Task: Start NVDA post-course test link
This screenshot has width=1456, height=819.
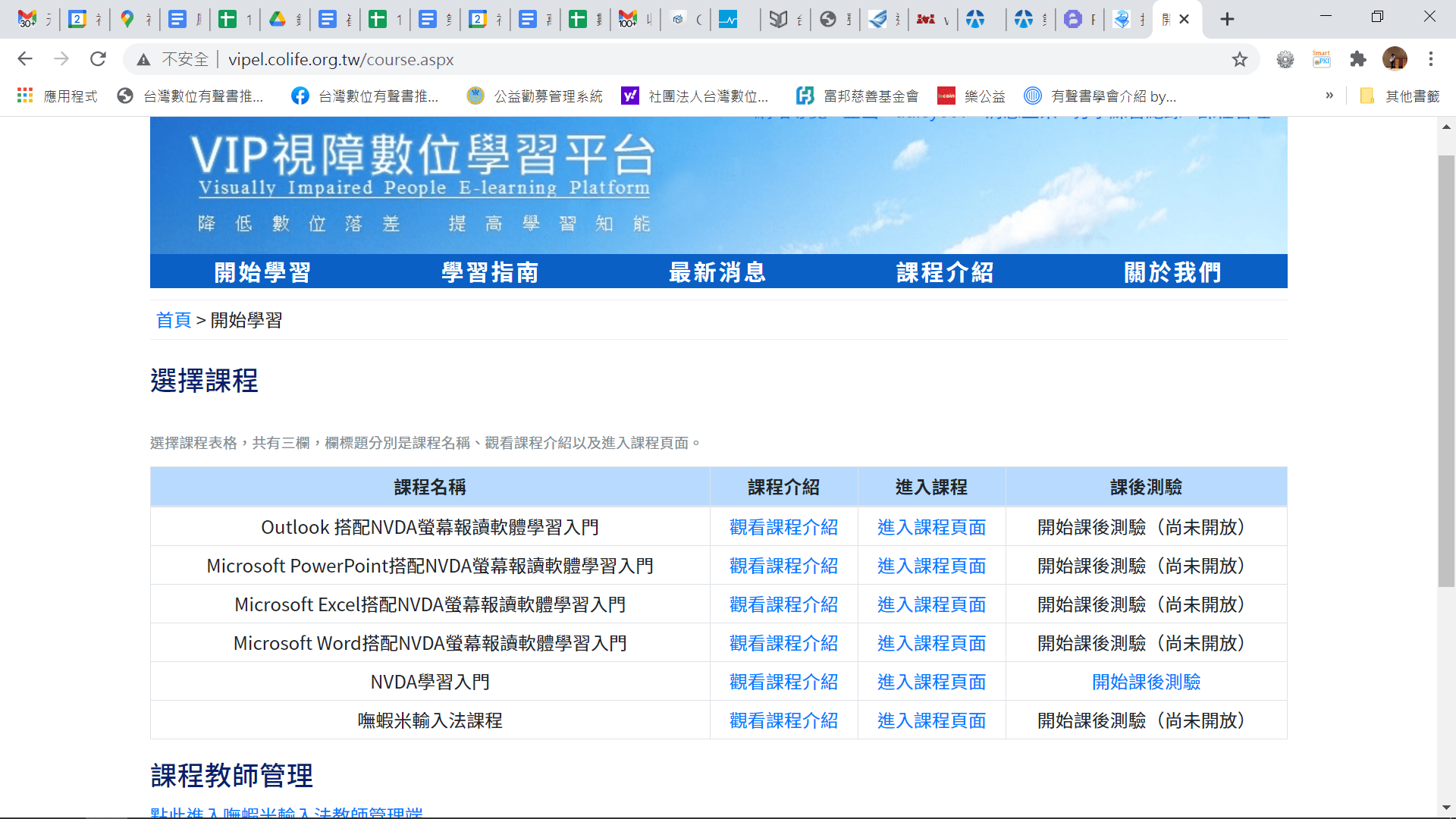Action: click(x=1146, y=682)
